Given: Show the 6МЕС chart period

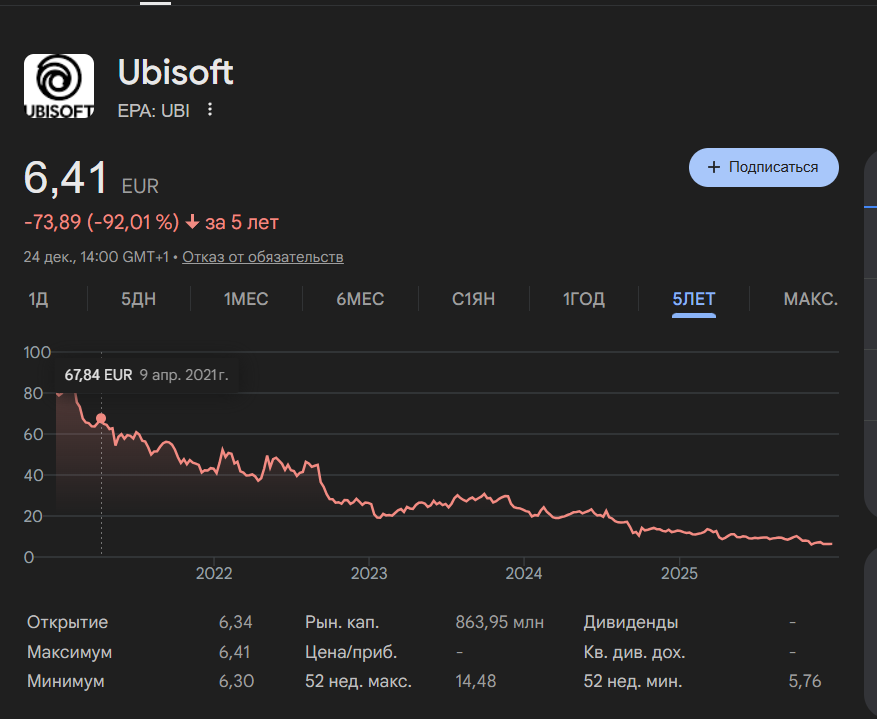Looking at the screenshot, I should 360,299.
